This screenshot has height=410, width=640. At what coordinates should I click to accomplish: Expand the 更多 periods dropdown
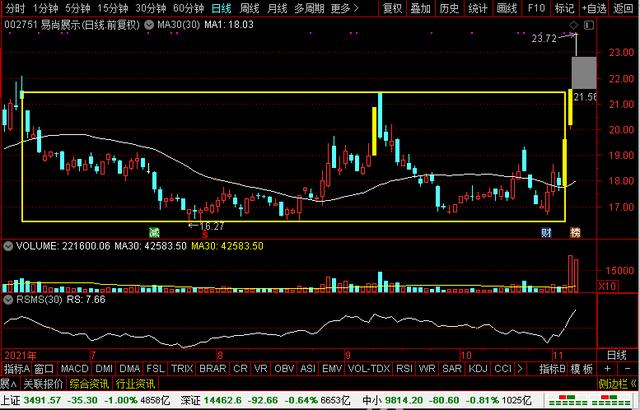click(x=345, y=8)
